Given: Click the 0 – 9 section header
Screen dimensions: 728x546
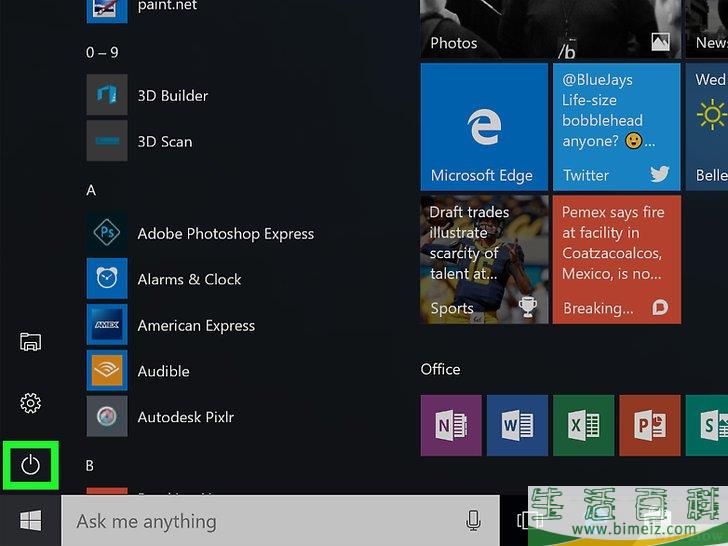Looking at the screenshot, I should point(102,52).
